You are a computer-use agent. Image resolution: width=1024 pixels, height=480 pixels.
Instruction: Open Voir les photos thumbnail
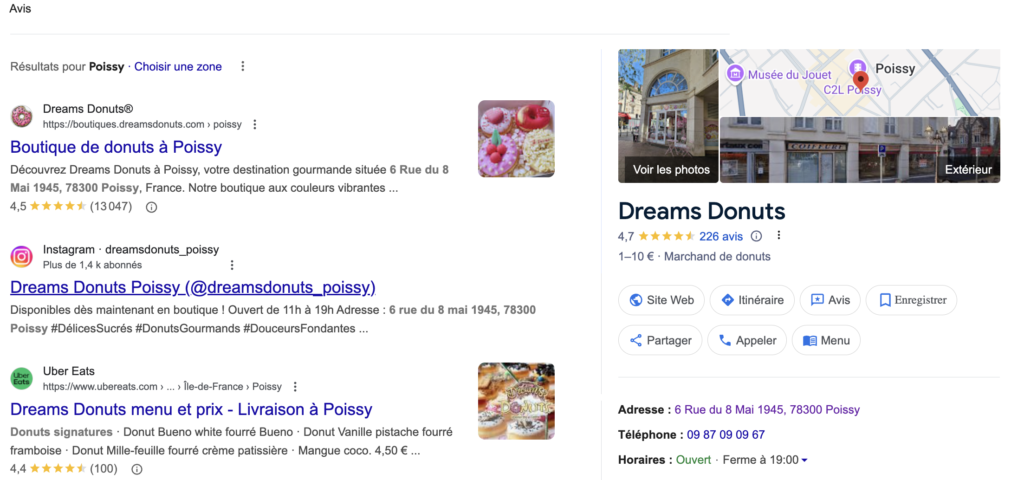tap(669, 116)
